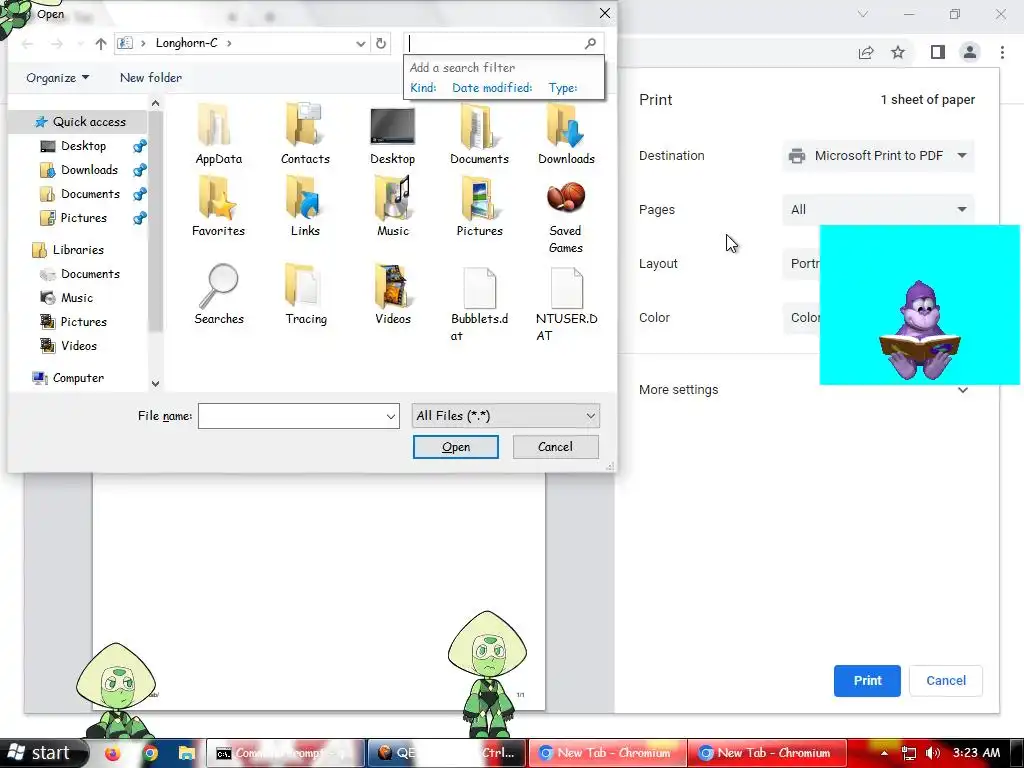Go up one folder level

click(101, 44)
